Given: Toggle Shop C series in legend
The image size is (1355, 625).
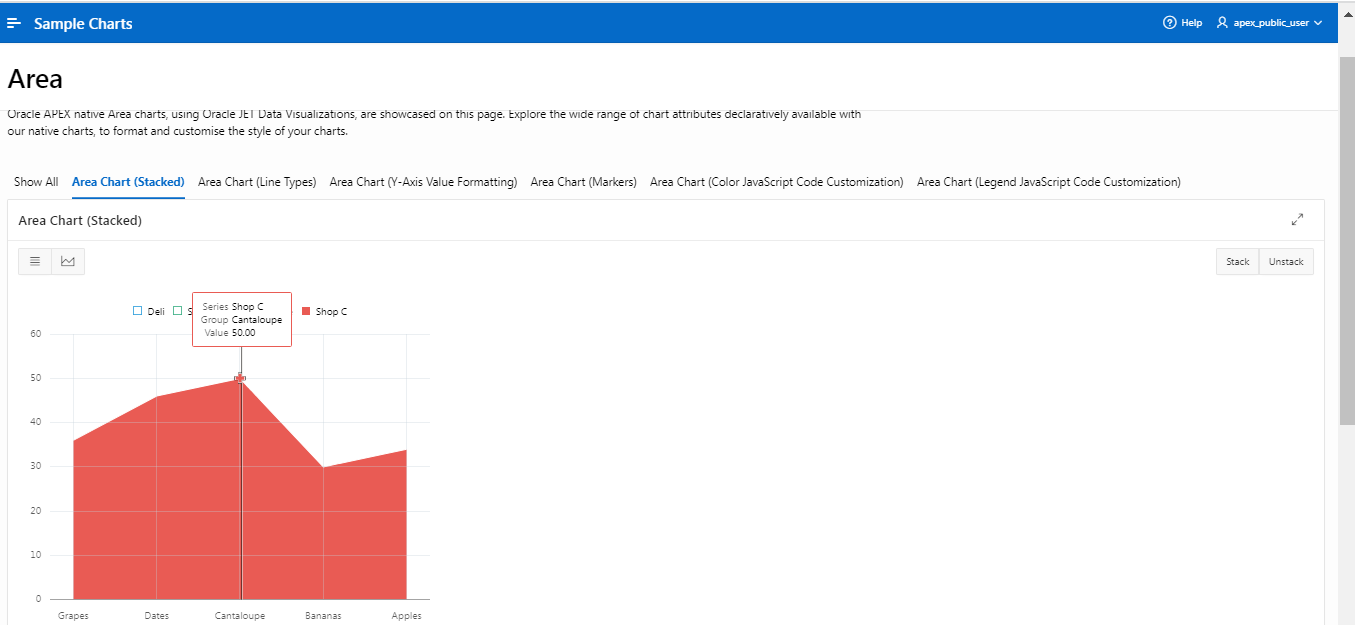Looking at the screenshot, I should tap(306, 311).
